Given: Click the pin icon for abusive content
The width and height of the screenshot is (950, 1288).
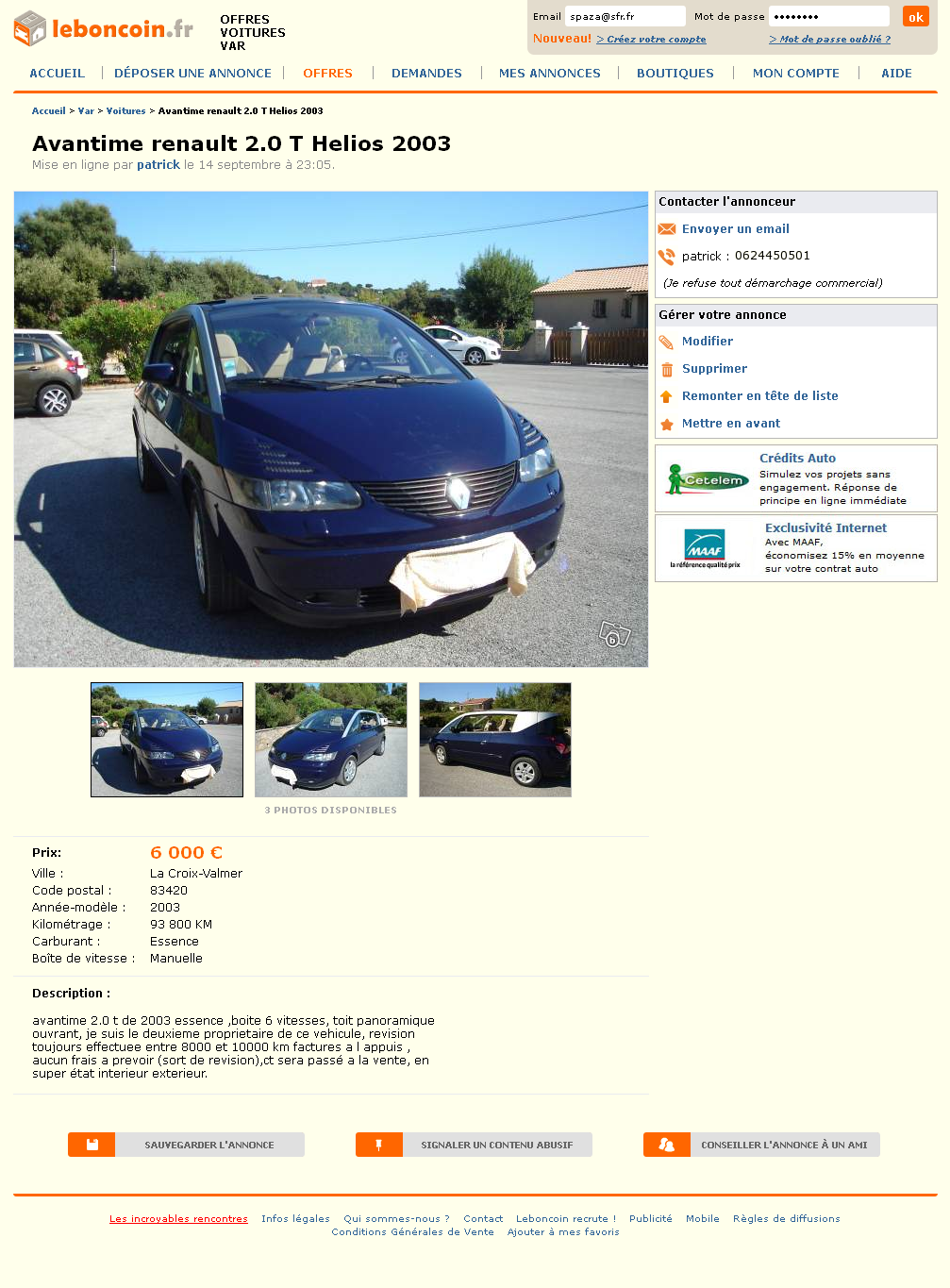Looking at the screenshot, I should point(379,1145).
